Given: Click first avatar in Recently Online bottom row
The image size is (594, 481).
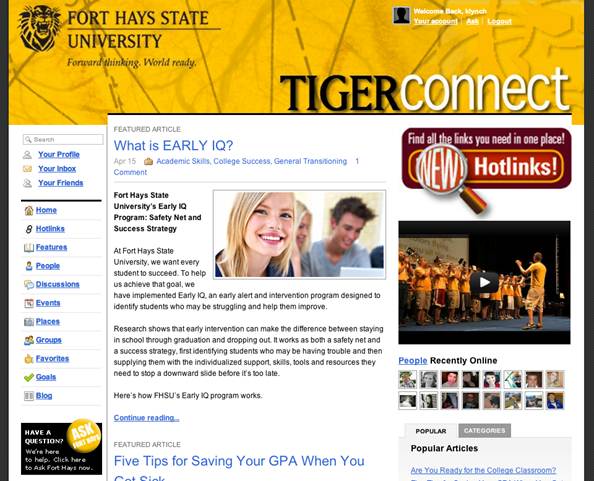Looking at the screenshot, I should [408, 401].
